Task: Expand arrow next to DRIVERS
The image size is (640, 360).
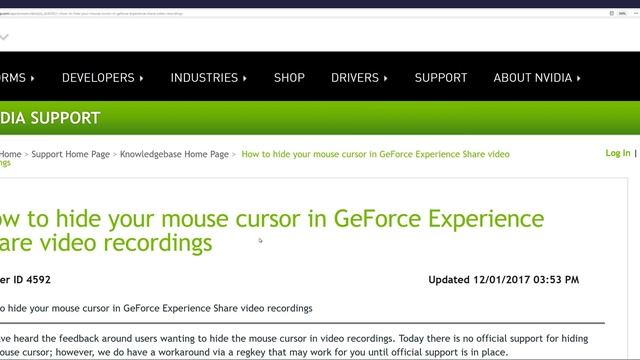Action: click(385, 78)
